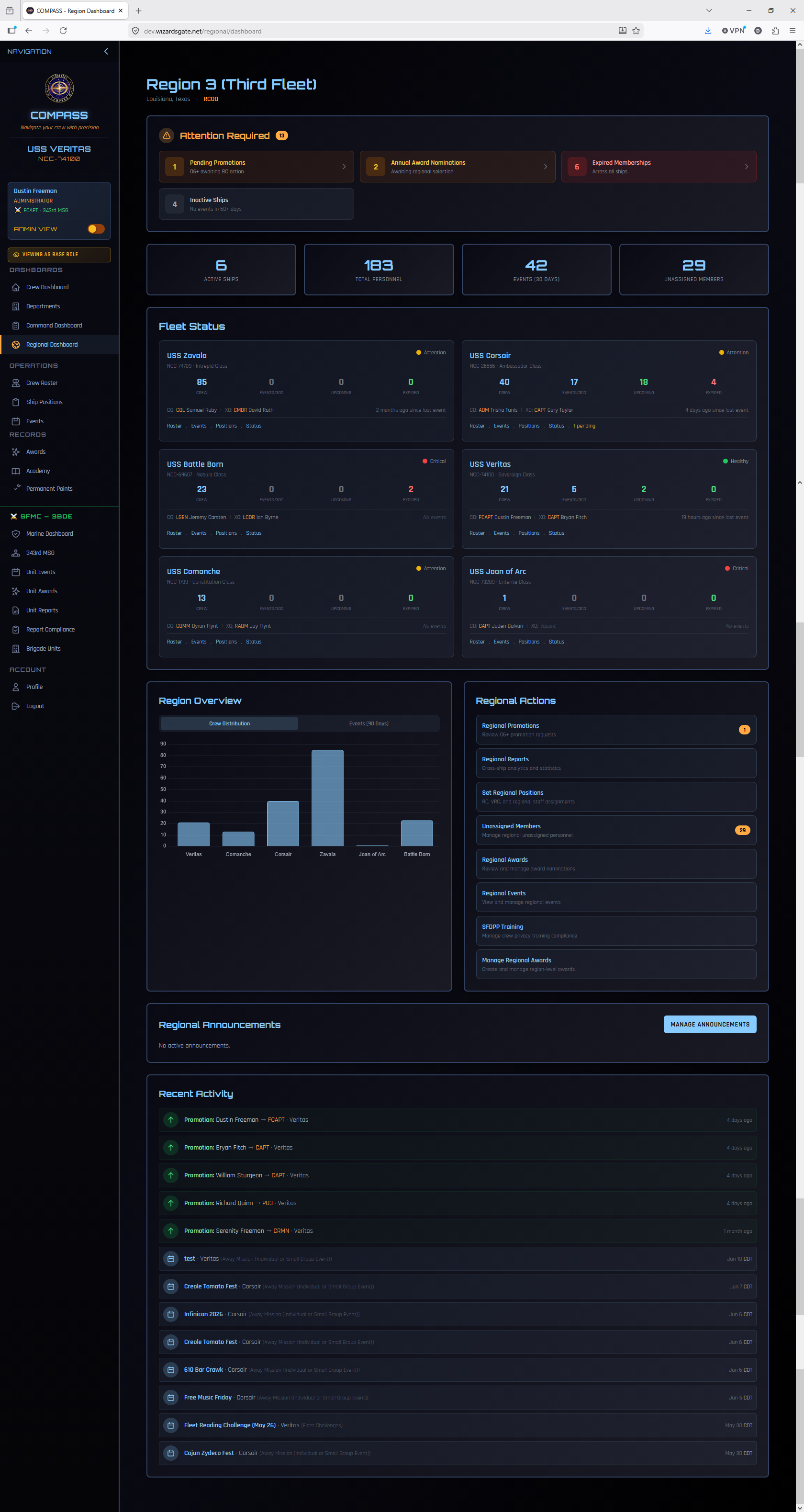Open USS Zavala Roster link
Screen dimensions: 804x1512
174,426
